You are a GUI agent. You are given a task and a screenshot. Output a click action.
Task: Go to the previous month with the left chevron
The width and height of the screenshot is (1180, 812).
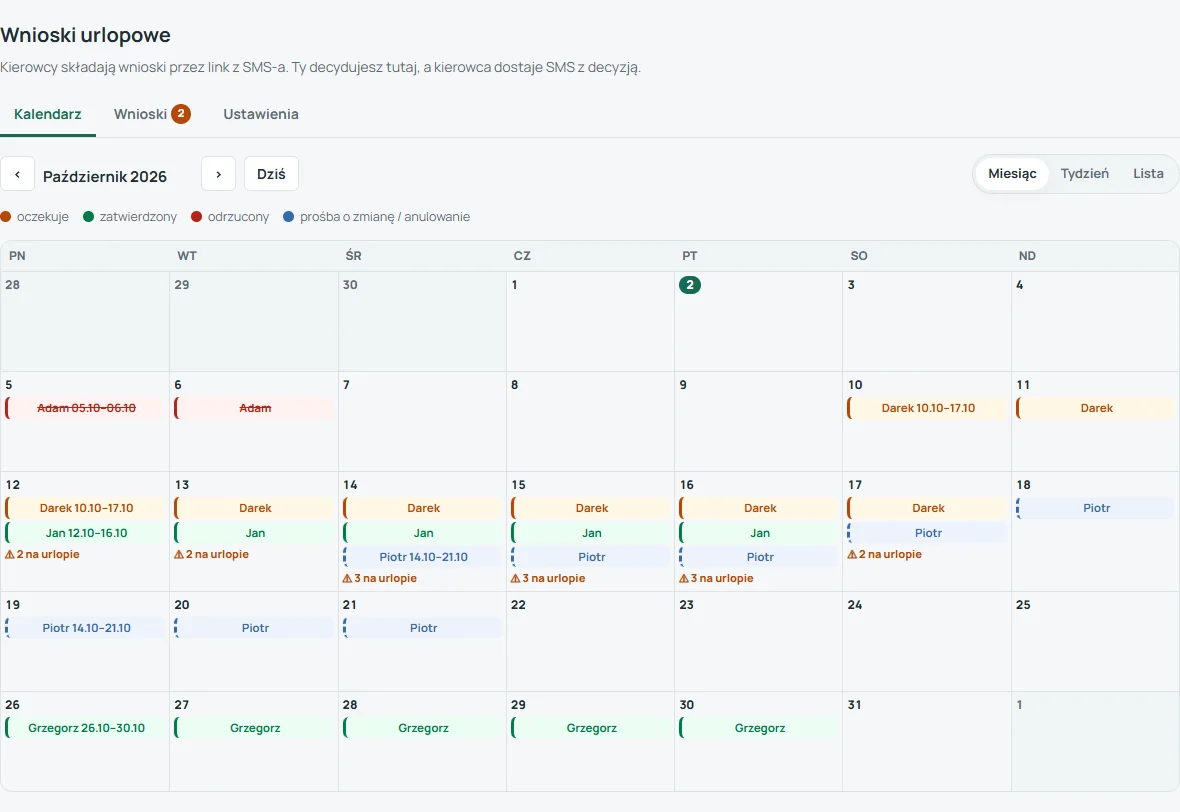click(17, 174)
